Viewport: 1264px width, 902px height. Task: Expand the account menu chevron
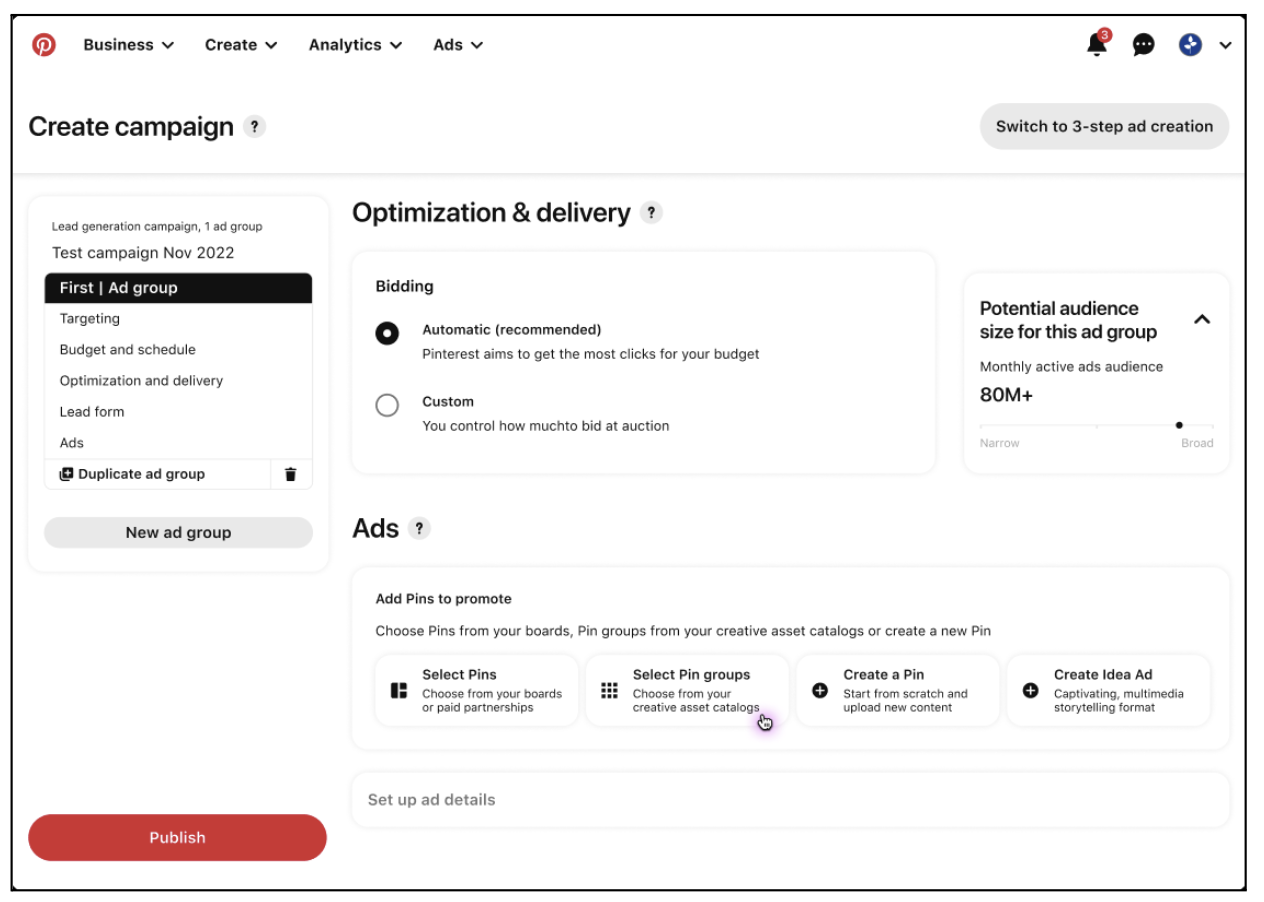coord(1225,45)
